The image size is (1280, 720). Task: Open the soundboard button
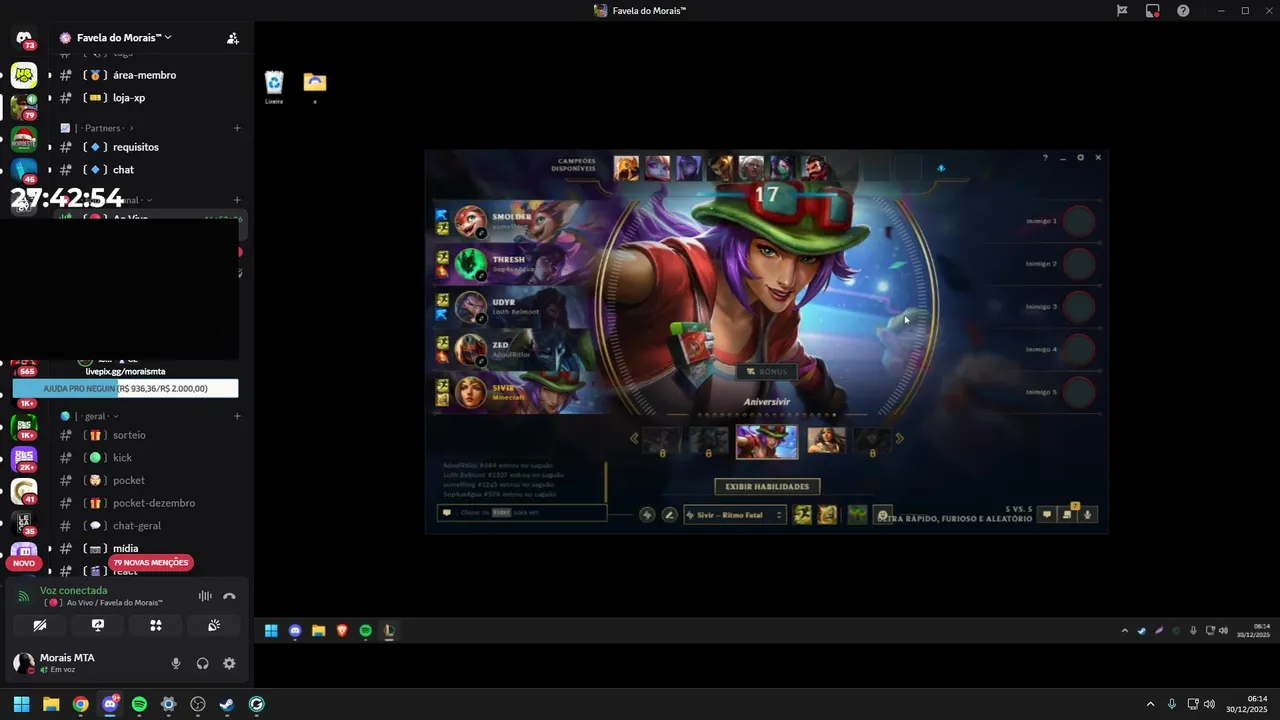[x=214, y=625]
